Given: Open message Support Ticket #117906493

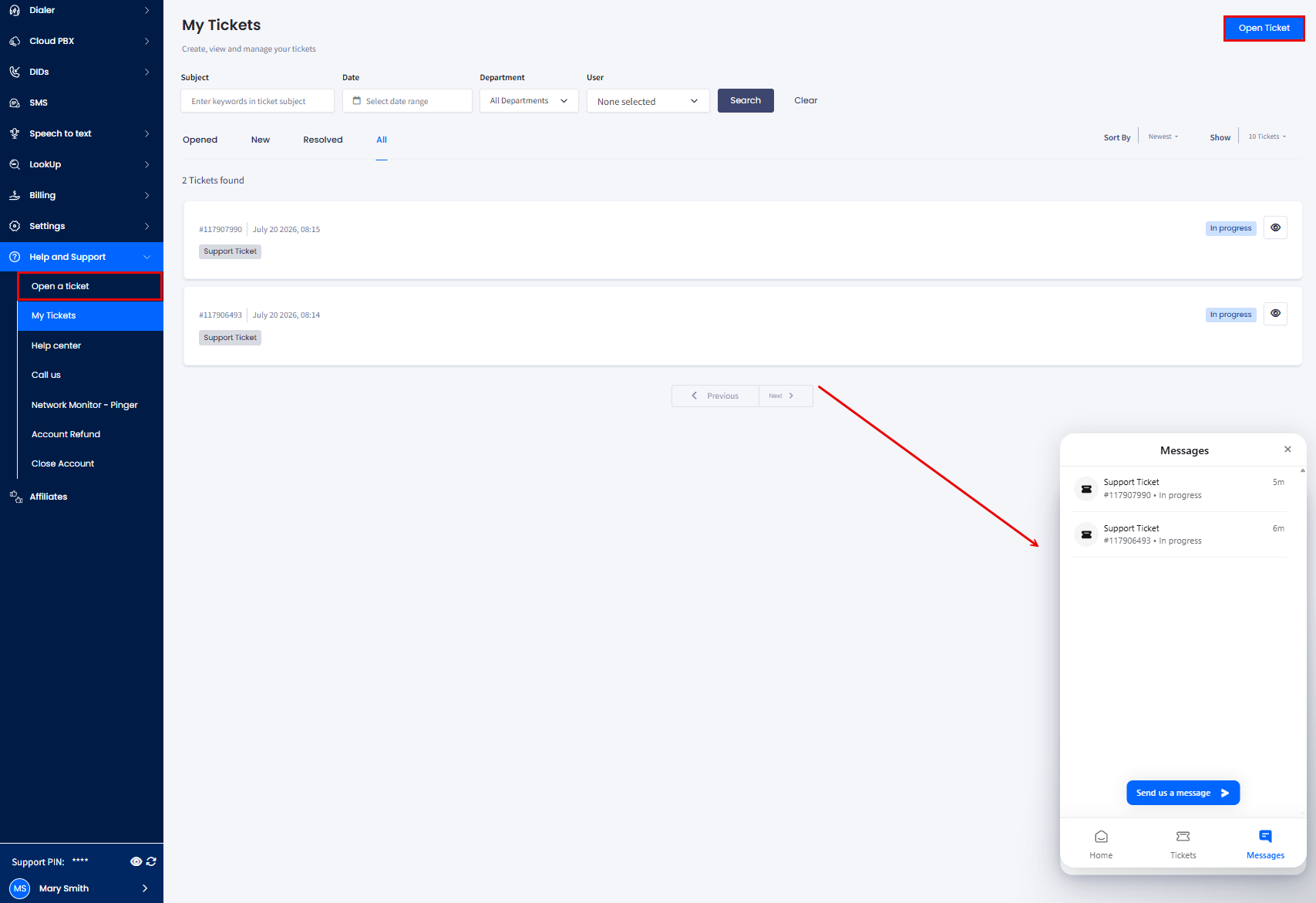Looking at the screenshot, I should [1180, 534].
